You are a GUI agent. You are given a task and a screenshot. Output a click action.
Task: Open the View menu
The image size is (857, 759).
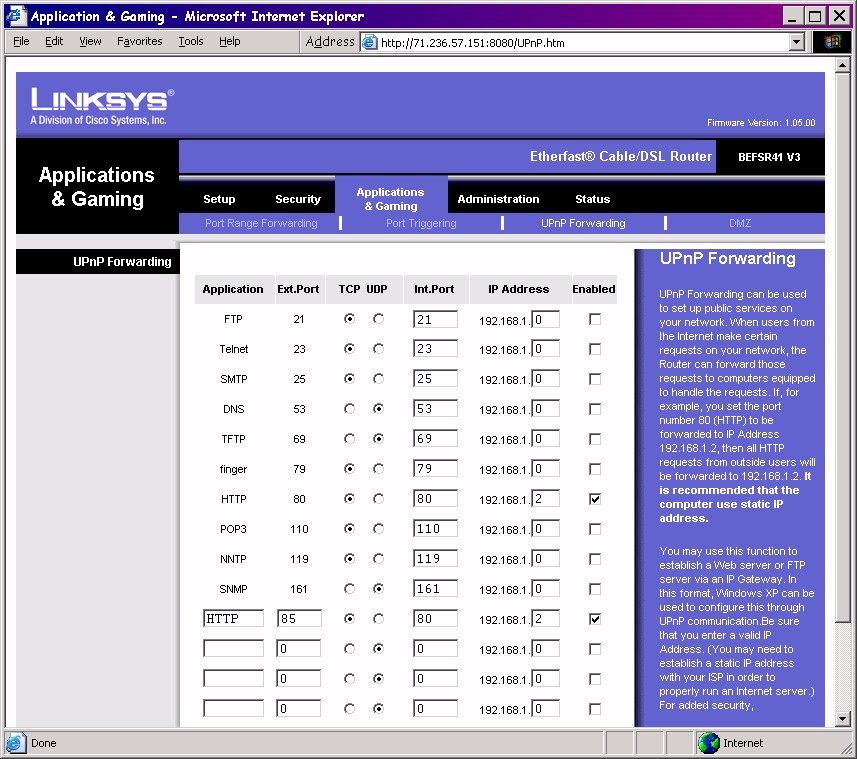(90, 41)
